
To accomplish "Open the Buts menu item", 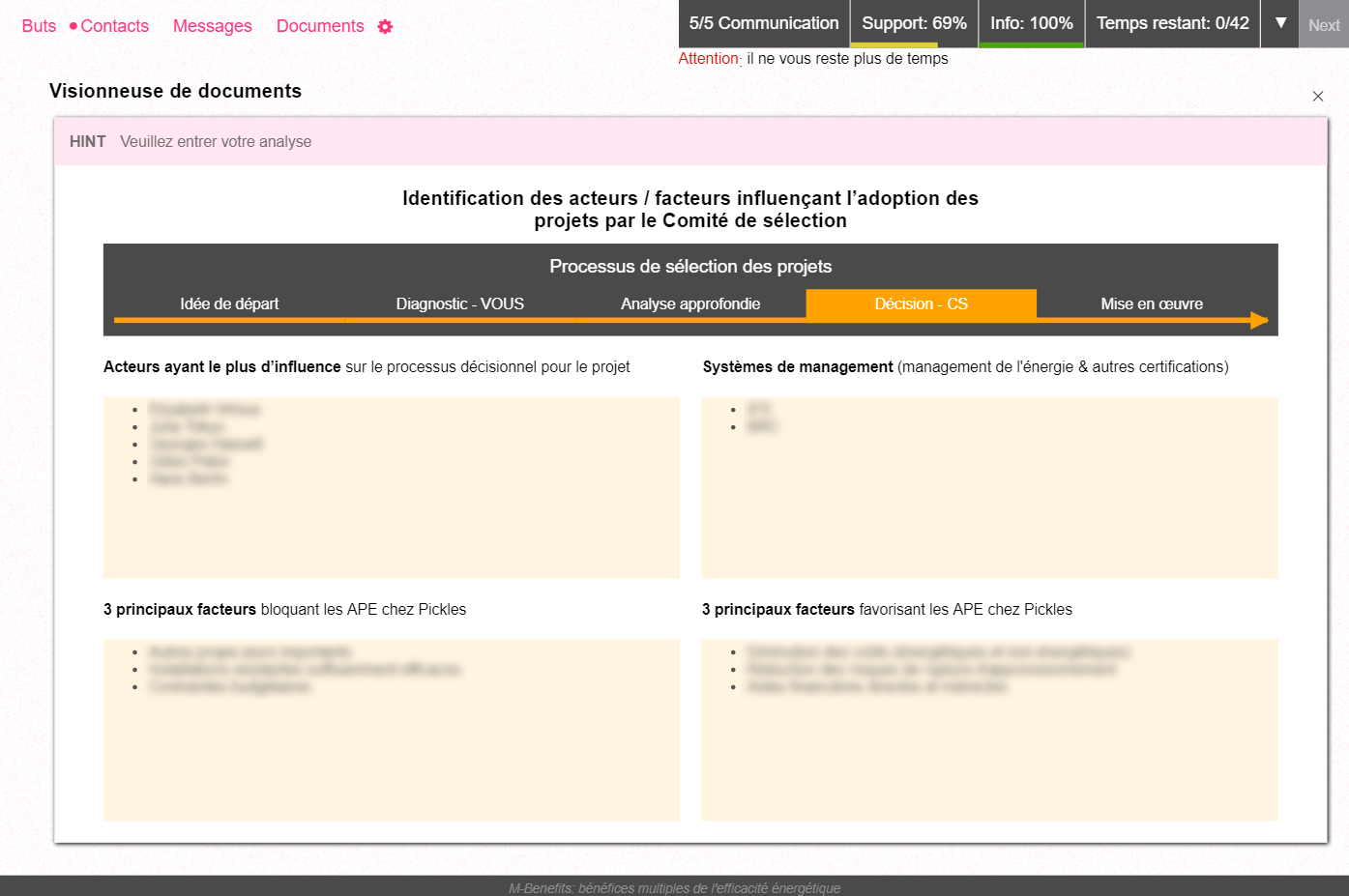I will click(39, 26).
